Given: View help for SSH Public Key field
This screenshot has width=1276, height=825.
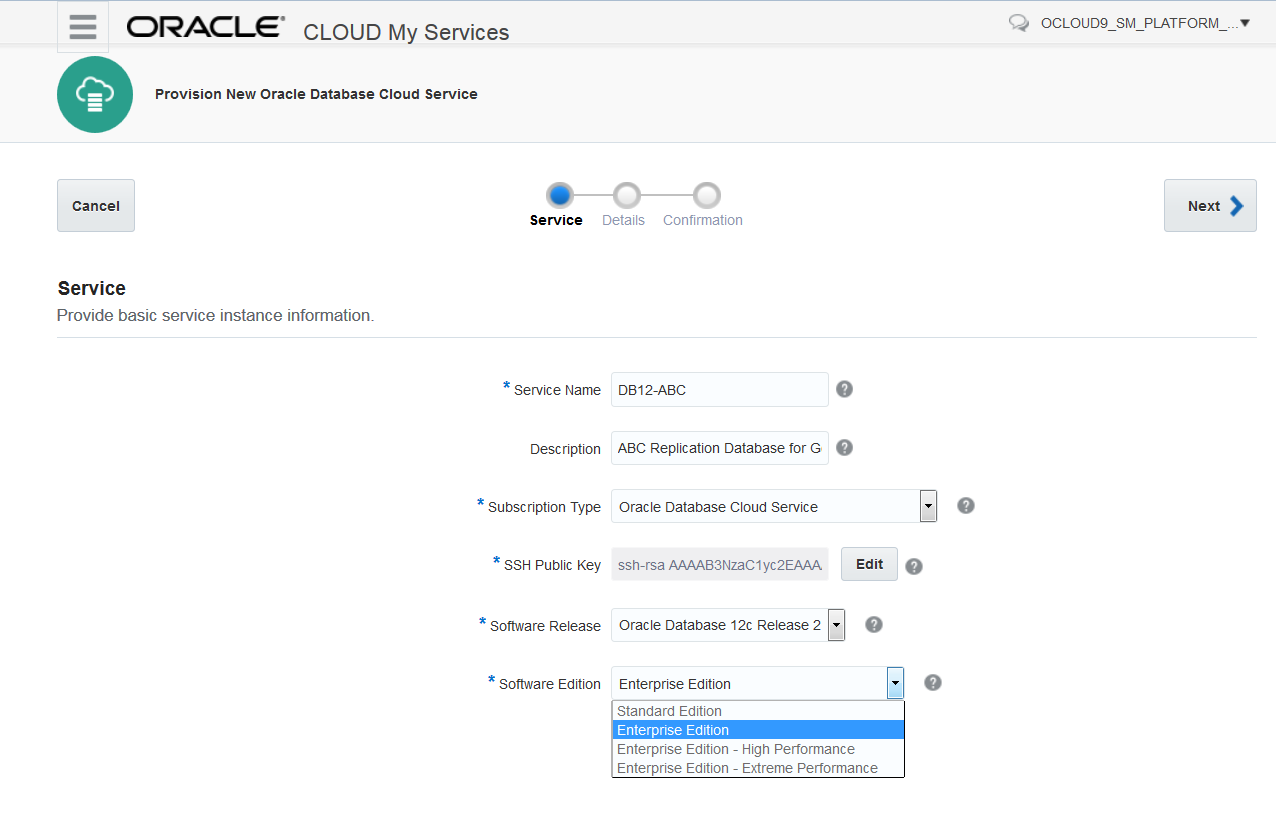Looking at the screenshot, I should pos(913,565).
